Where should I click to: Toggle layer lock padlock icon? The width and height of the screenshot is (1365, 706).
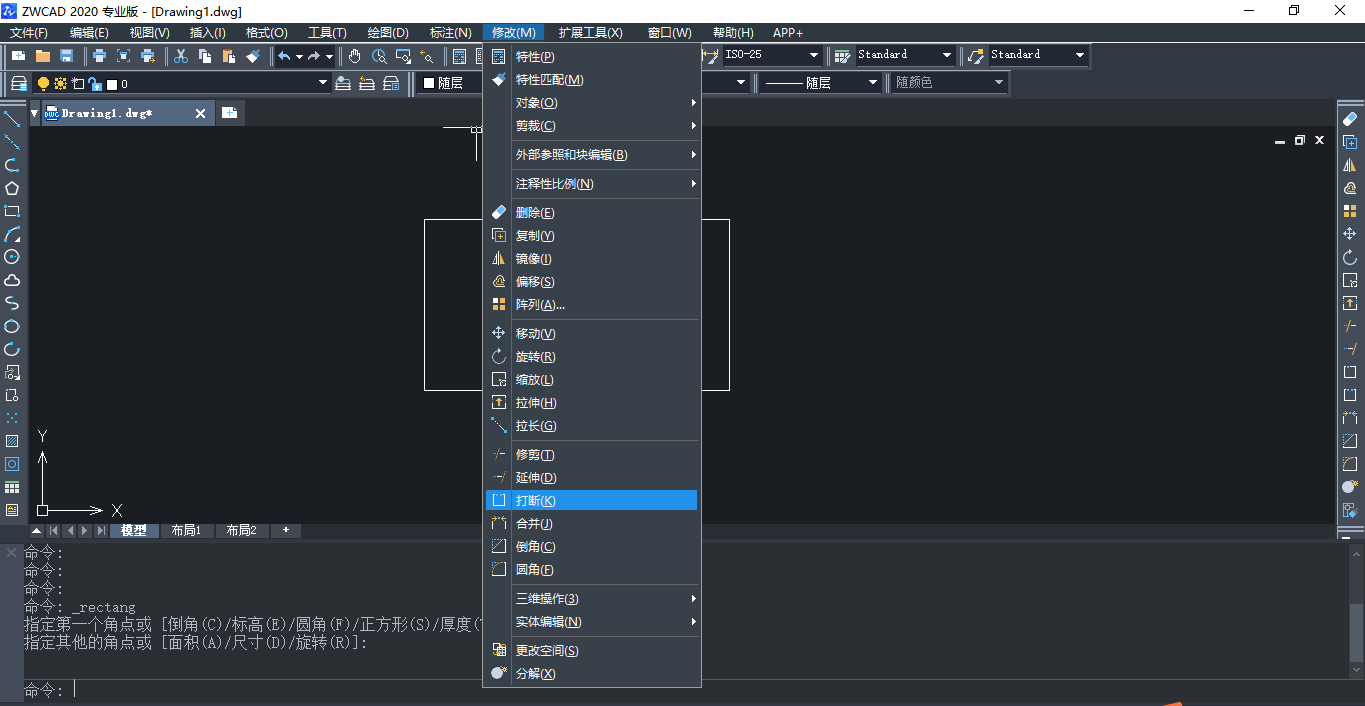pyautogui.click(x=94, y=84)
